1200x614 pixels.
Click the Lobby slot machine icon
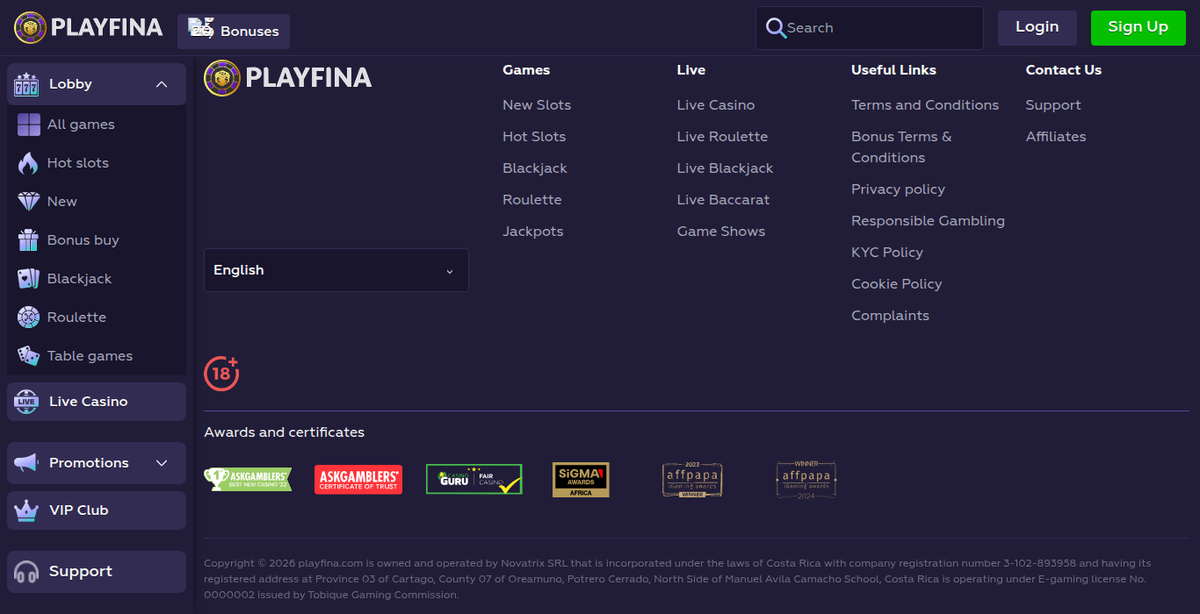pos(26,85)
